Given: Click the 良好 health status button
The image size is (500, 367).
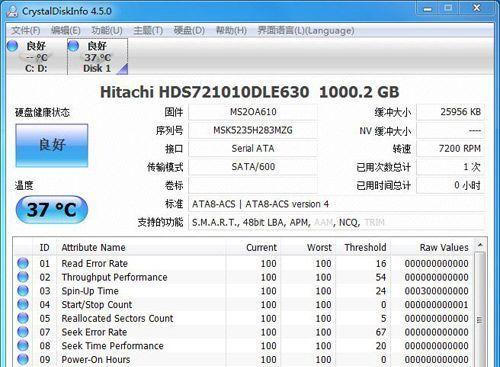Looking at the screenshot, I should pyautogui.click(x=52, y=145).
